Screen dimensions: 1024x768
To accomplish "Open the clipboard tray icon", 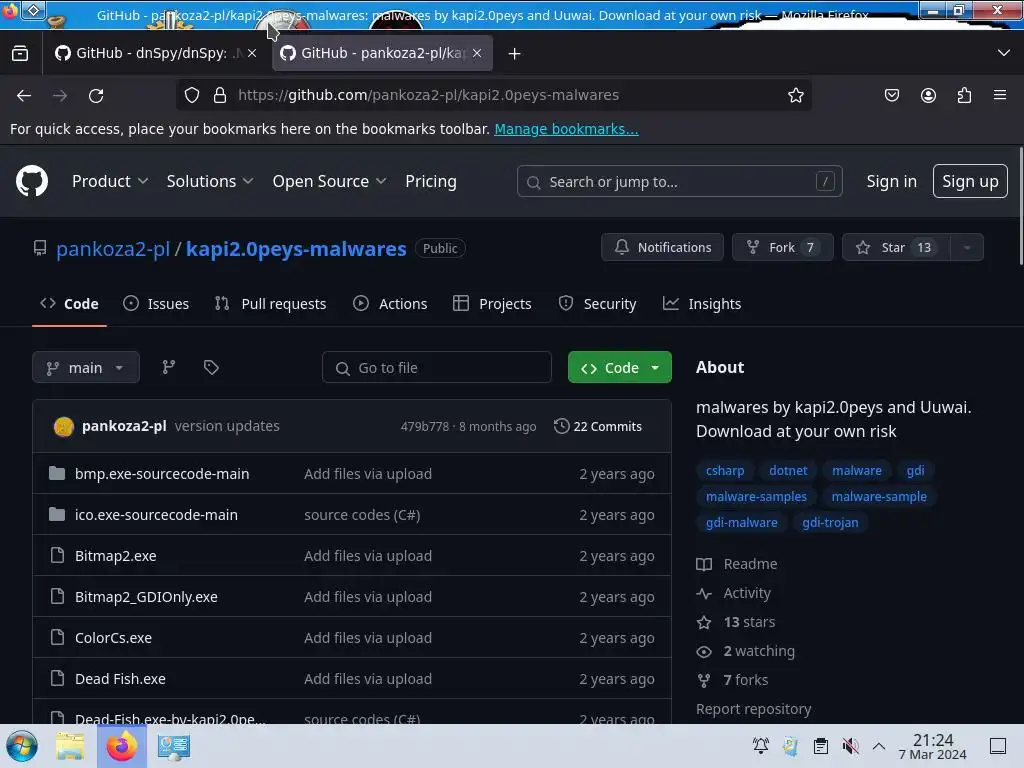I will click(x=821, y=746).
